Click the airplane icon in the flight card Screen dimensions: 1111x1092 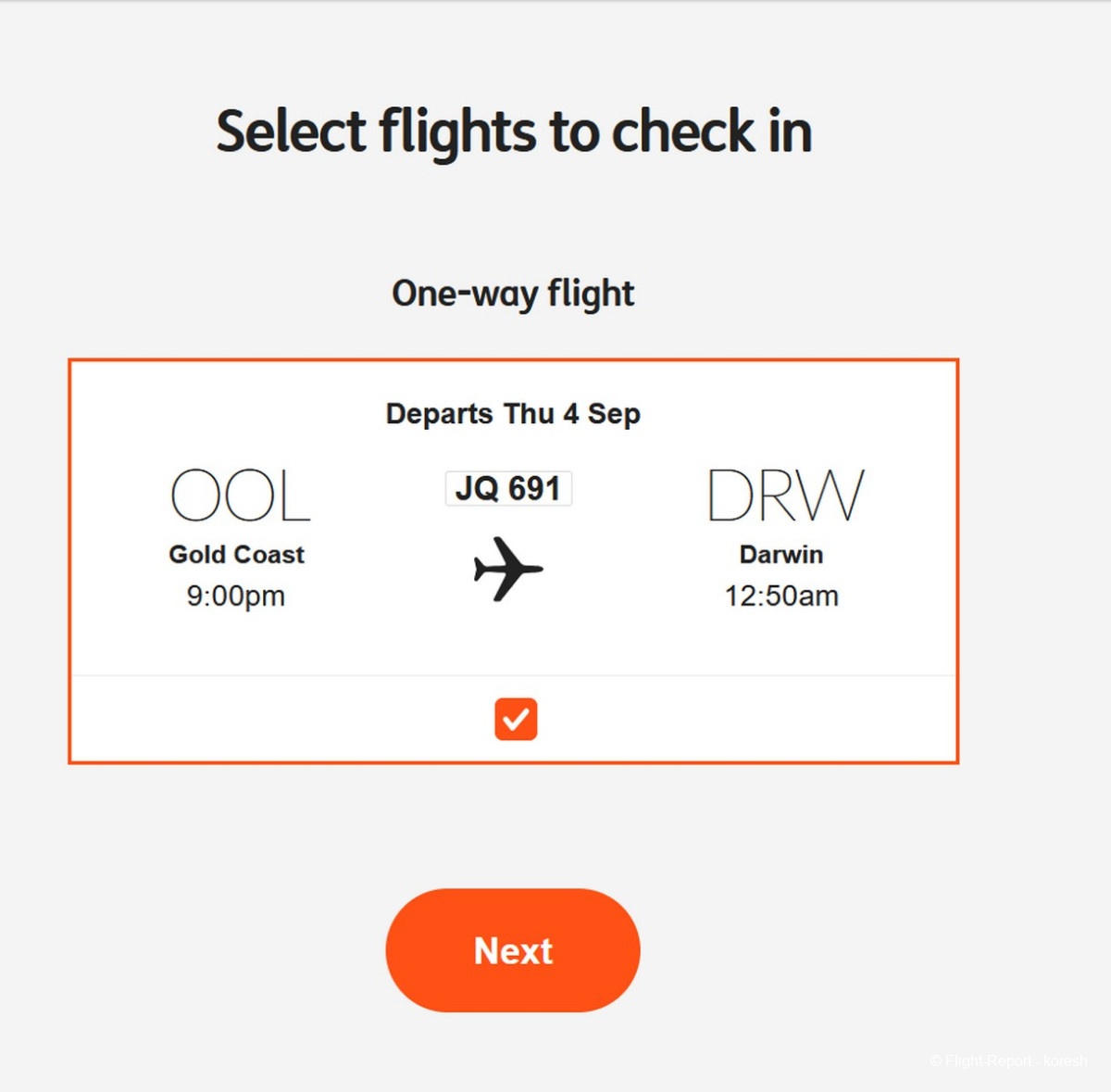[507, 569]
